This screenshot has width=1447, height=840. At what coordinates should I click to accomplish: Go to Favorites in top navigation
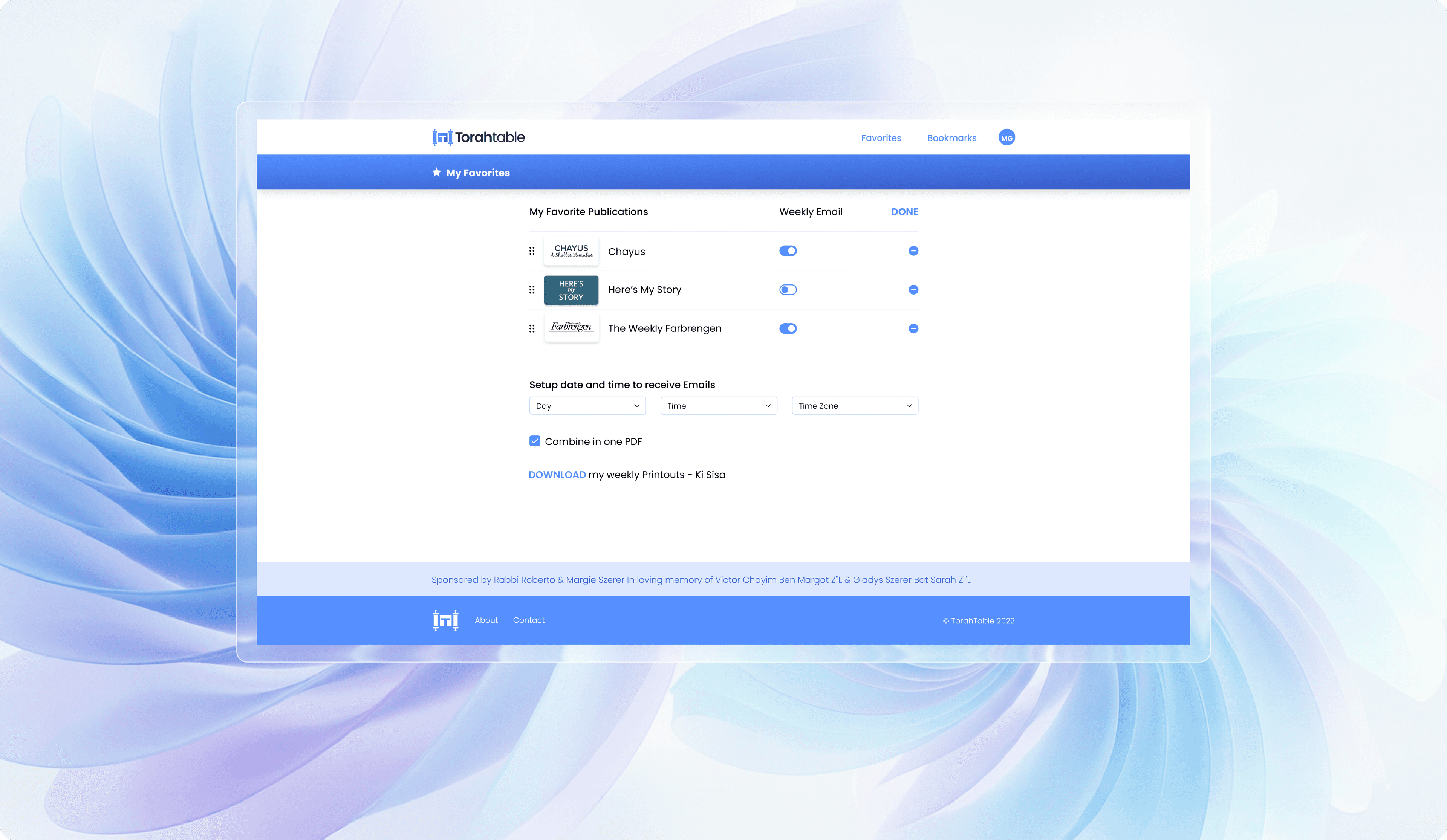click(881, 138)
